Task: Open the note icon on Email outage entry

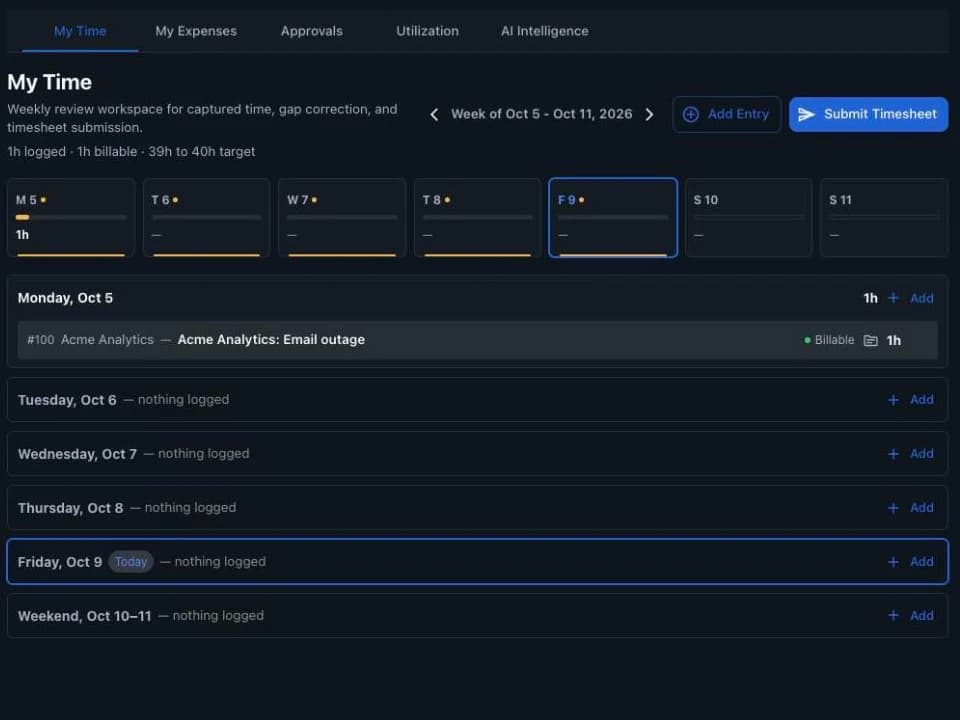Action: tap(870, 340)
